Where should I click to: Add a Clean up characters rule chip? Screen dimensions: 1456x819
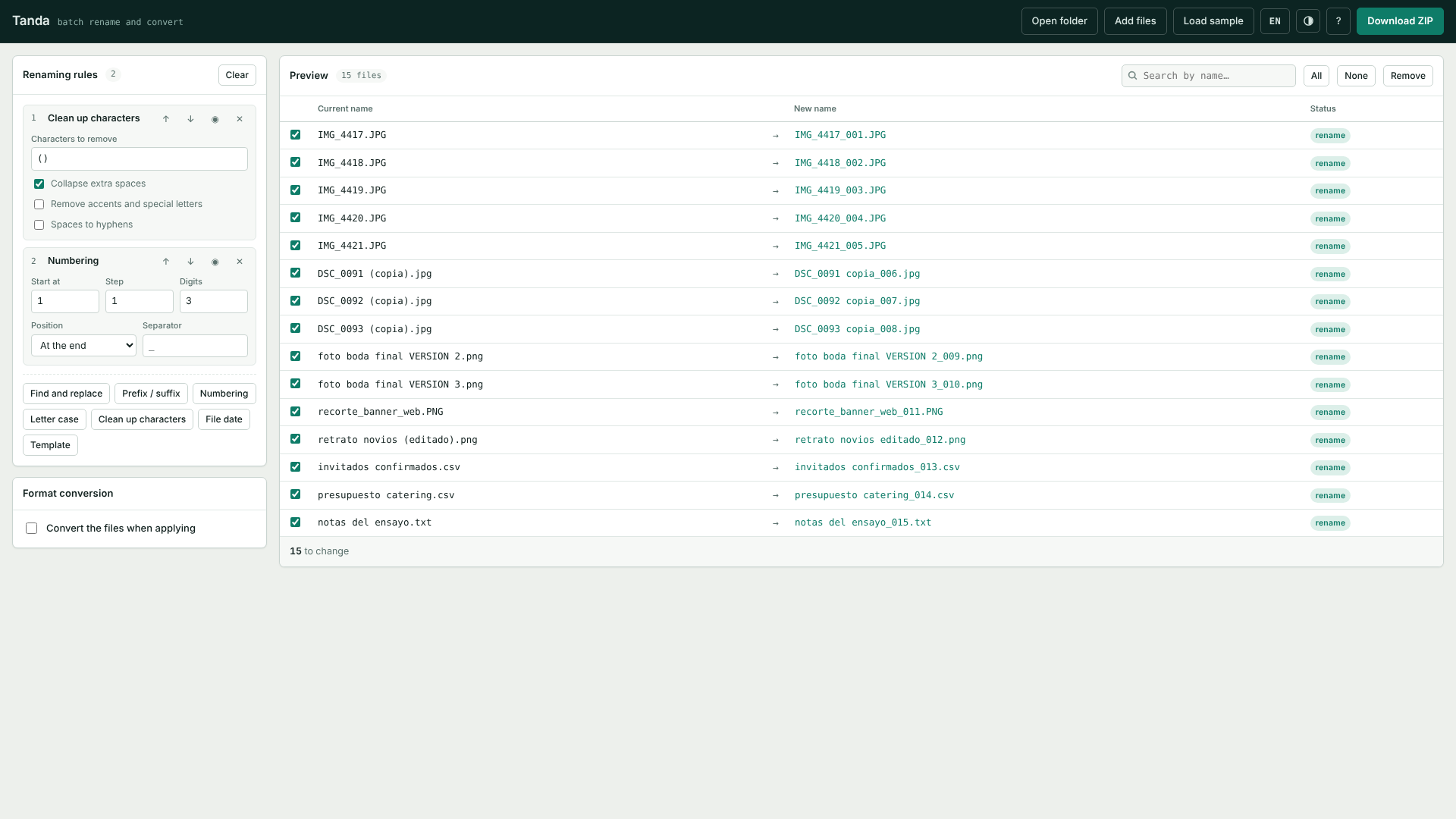click(142, 419)
